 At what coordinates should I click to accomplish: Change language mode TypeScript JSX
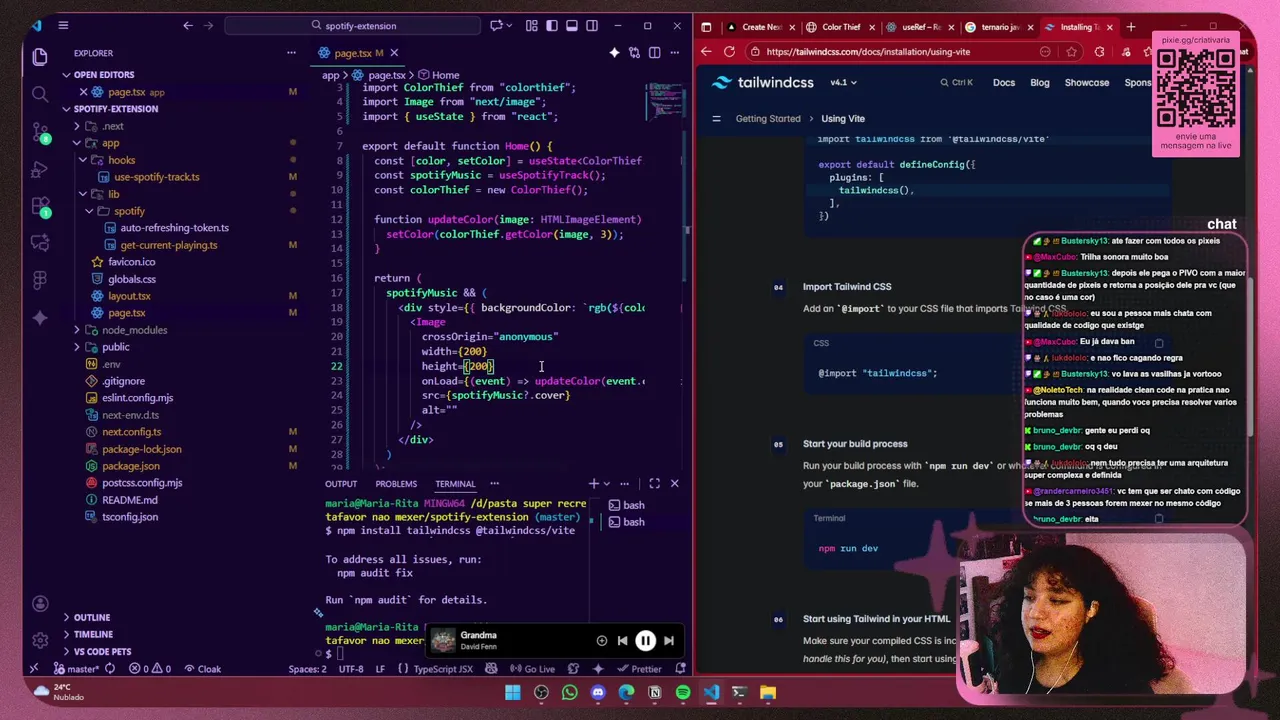click(x=443, y=669)
